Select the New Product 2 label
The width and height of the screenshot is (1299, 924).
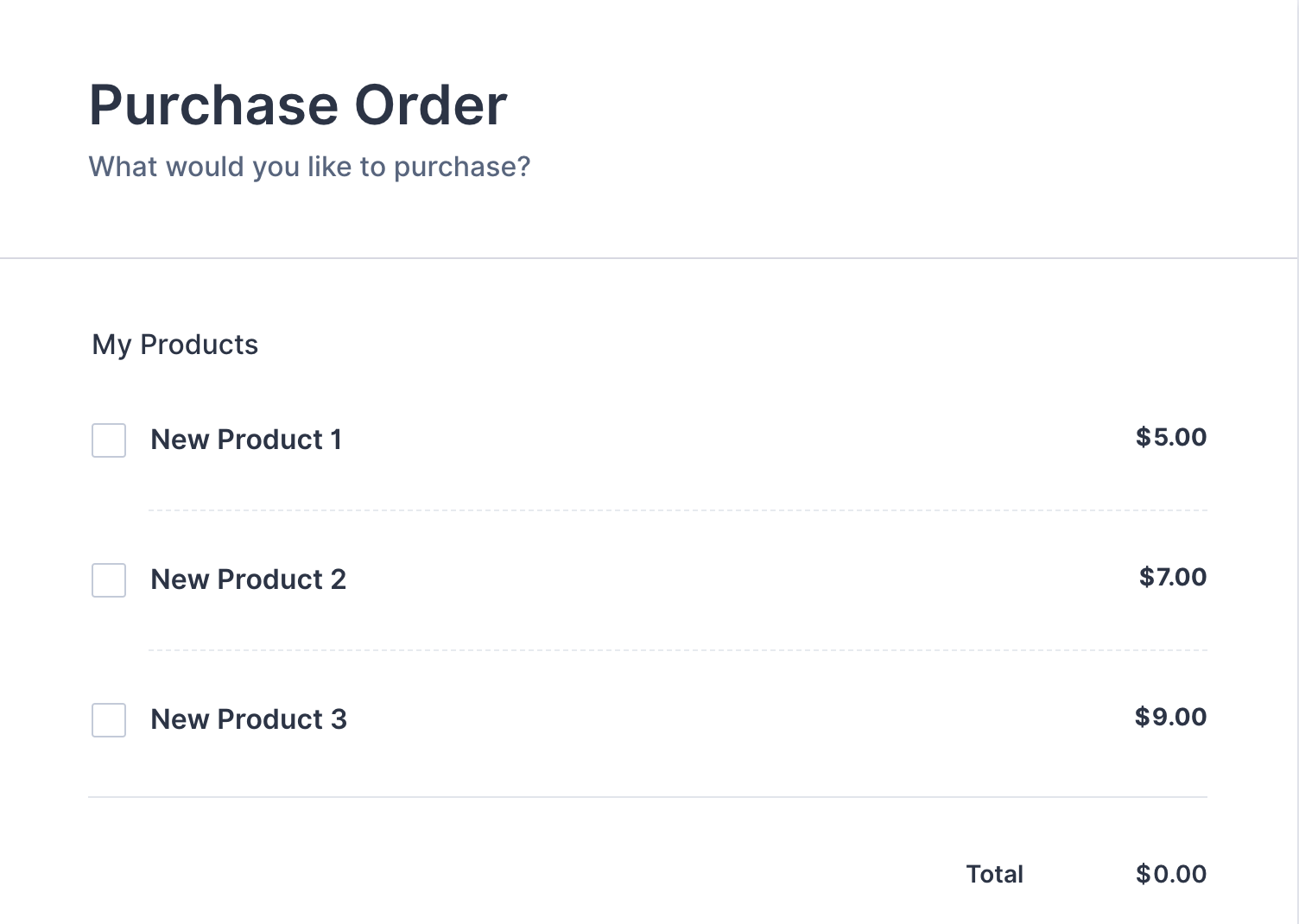tap(249, 579)
